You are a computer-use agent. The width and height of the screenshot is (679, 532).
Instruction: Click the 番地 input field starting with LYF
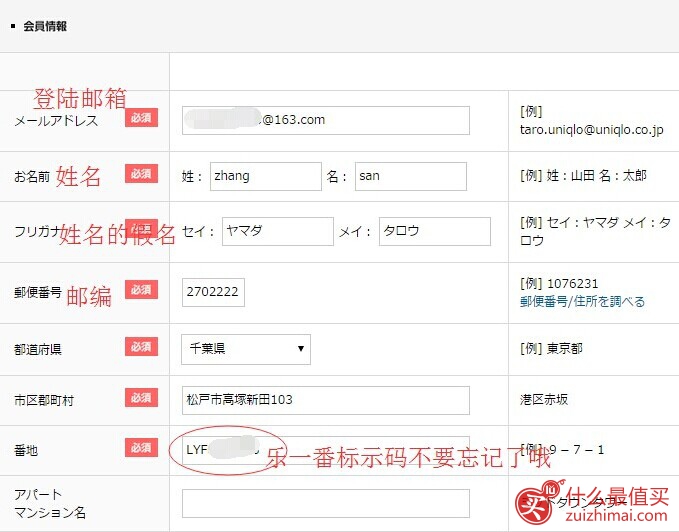pos(326,450)
